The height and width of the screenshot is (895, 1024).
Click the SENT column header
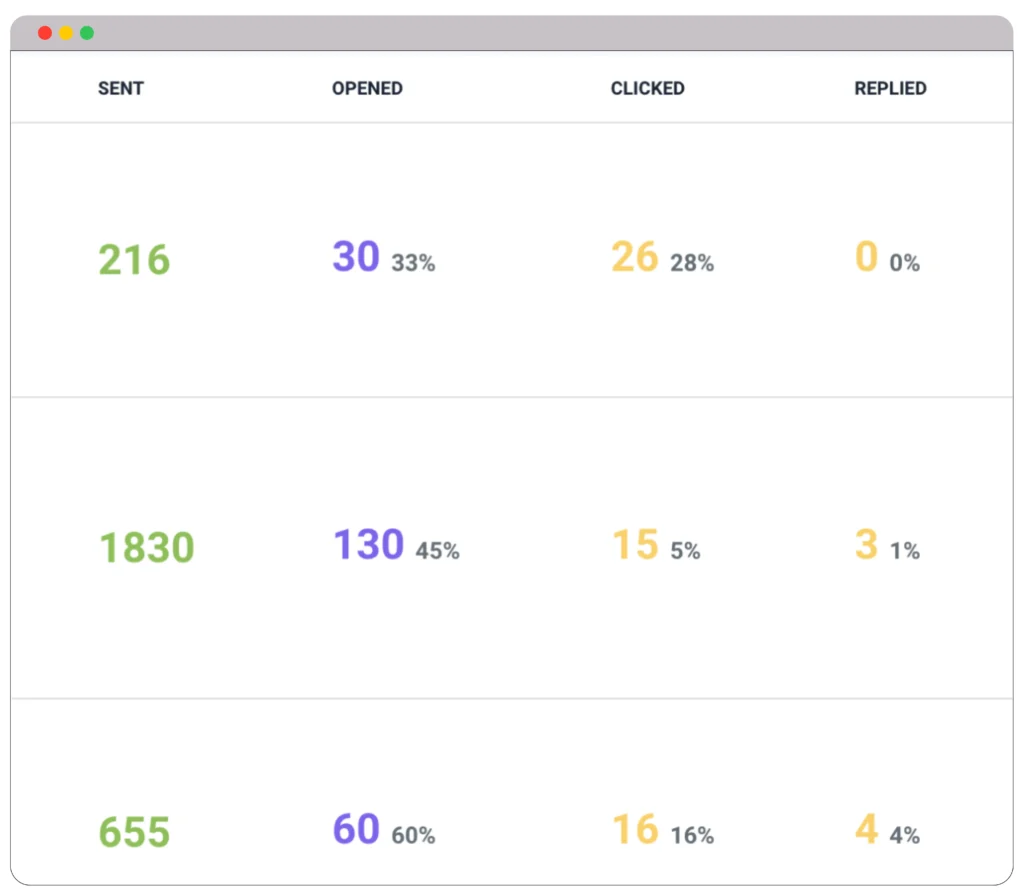point(120,88)
